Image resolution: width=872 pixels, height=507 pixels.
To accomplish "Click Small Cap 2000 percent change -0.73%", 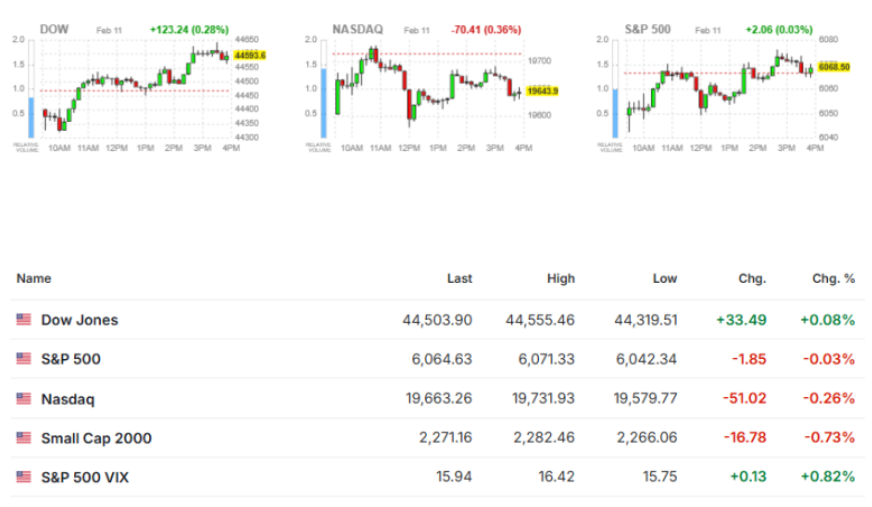I will (829, 438).
